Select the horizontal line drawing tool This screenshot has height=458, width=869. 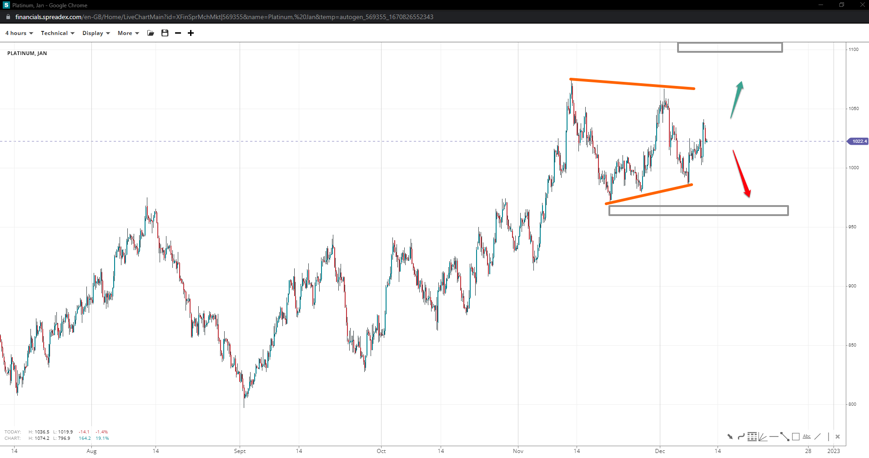coord(773,437)
